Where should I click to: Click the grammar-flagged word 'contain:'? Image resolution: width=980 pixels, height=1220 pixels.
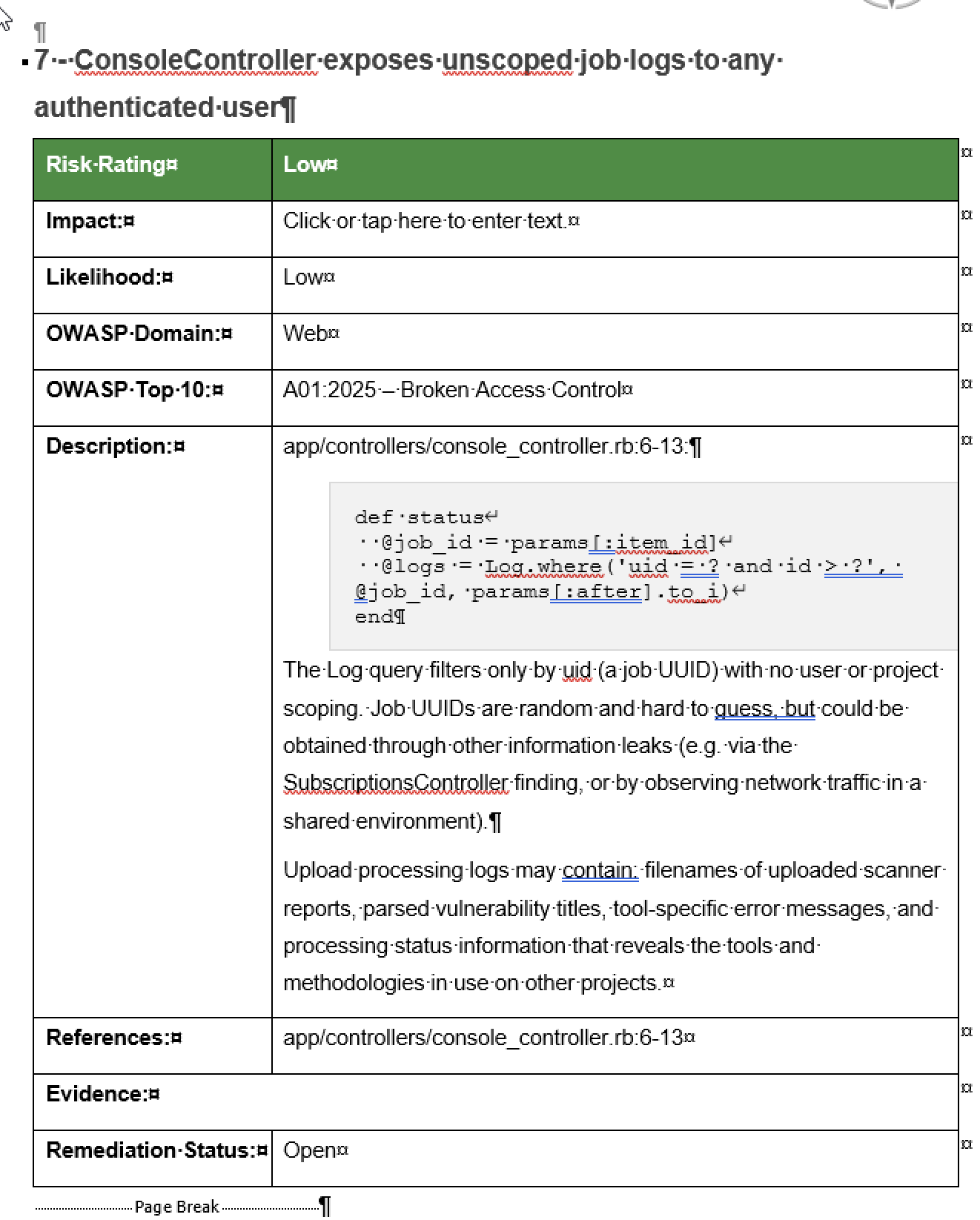tap(599, 870)
